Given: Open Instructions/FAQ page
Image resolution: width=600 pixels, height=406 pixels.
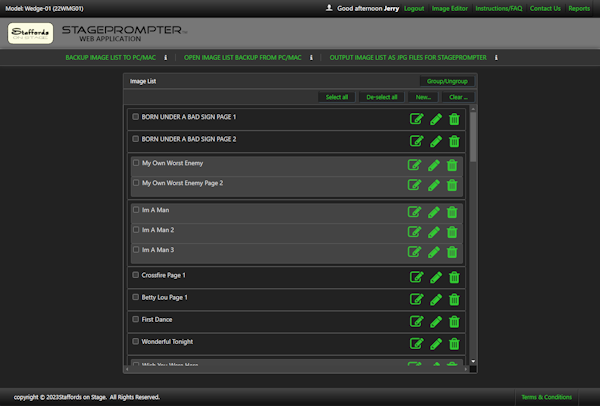Looking at the screenshot, I should [x=499, y=8].
